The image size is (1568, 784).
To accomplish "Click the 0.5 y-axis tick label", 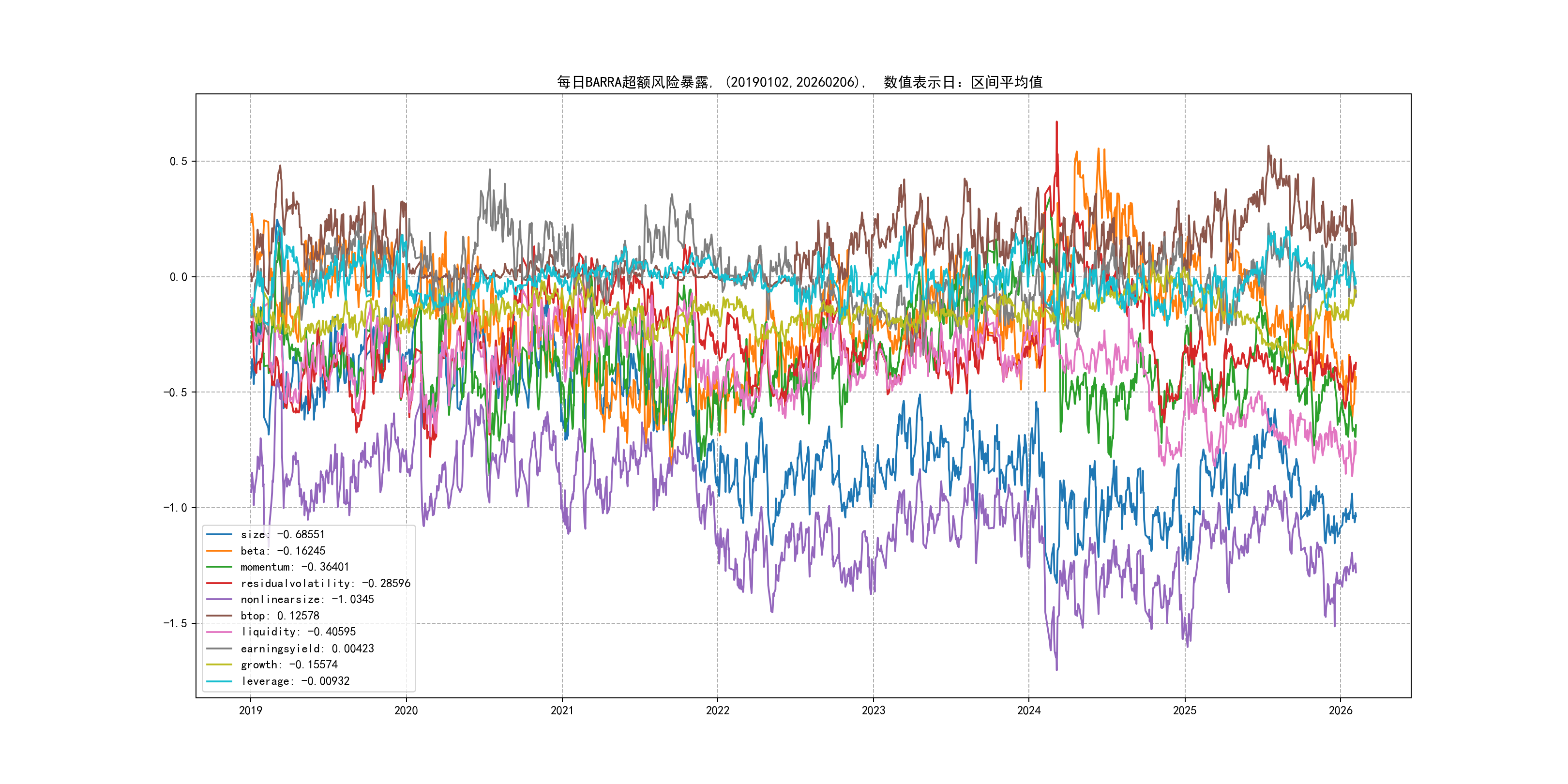I will pos(178,161).
